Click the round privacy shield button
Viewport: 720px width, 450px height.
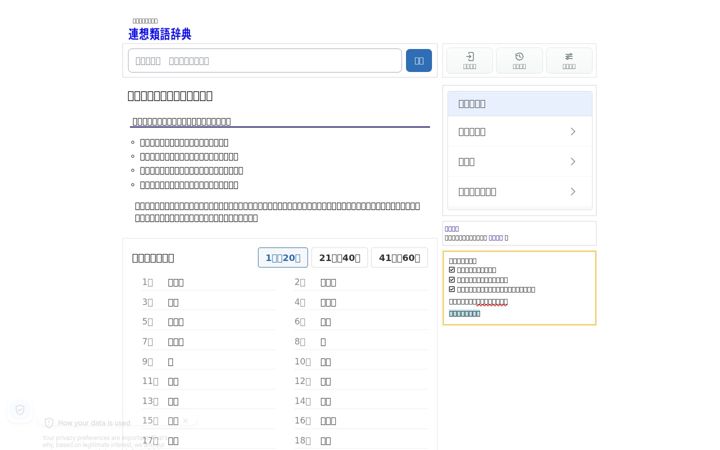[x=20, y=410]
